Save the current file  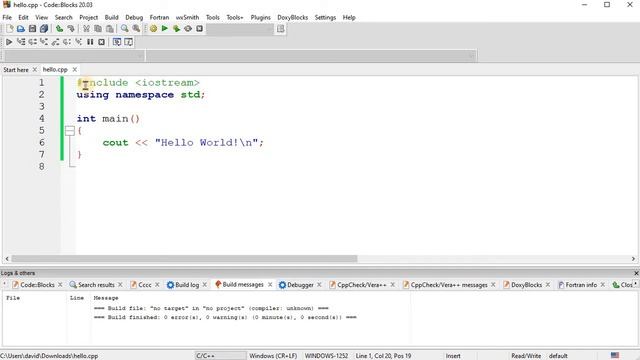pos(32,29)
